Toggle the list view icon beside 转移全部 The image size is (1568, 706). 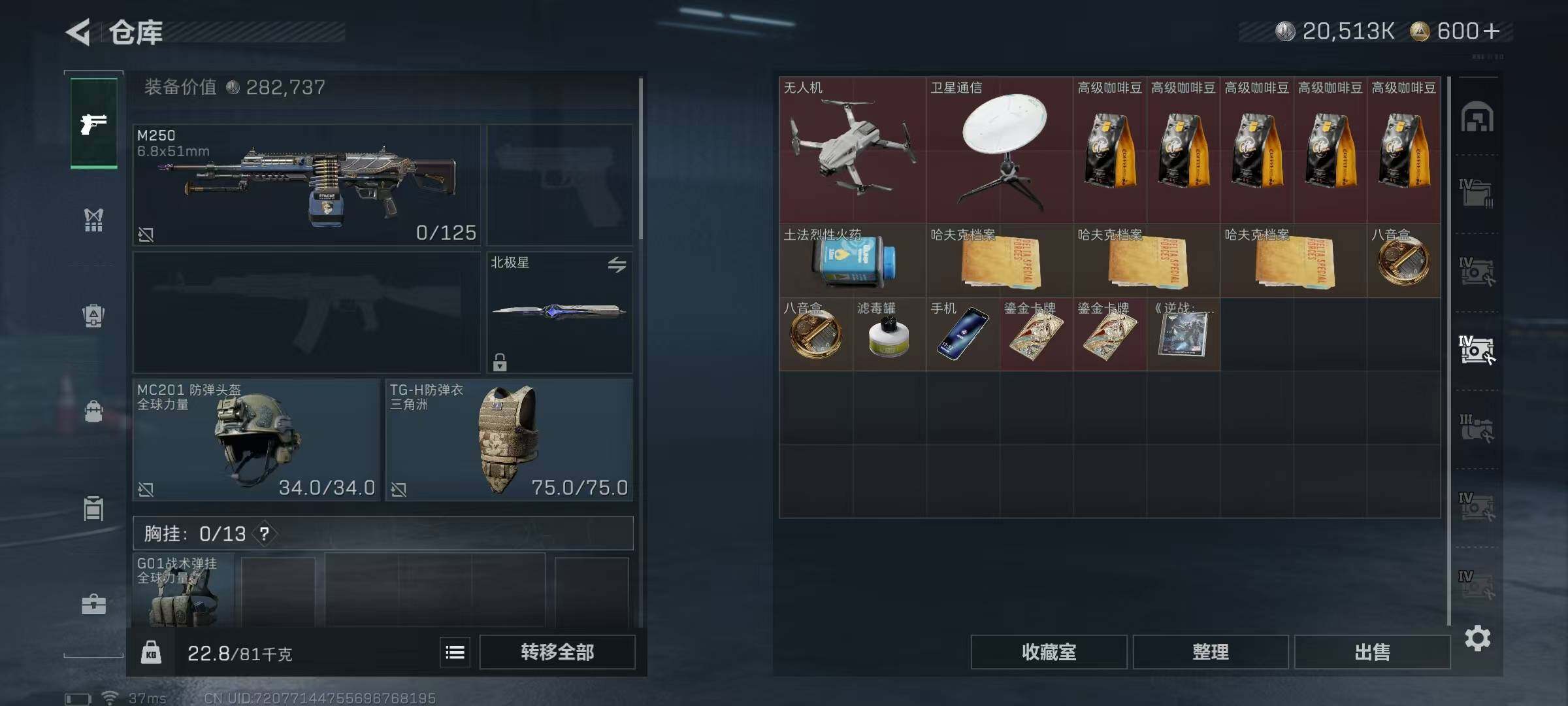coord(455,652)
